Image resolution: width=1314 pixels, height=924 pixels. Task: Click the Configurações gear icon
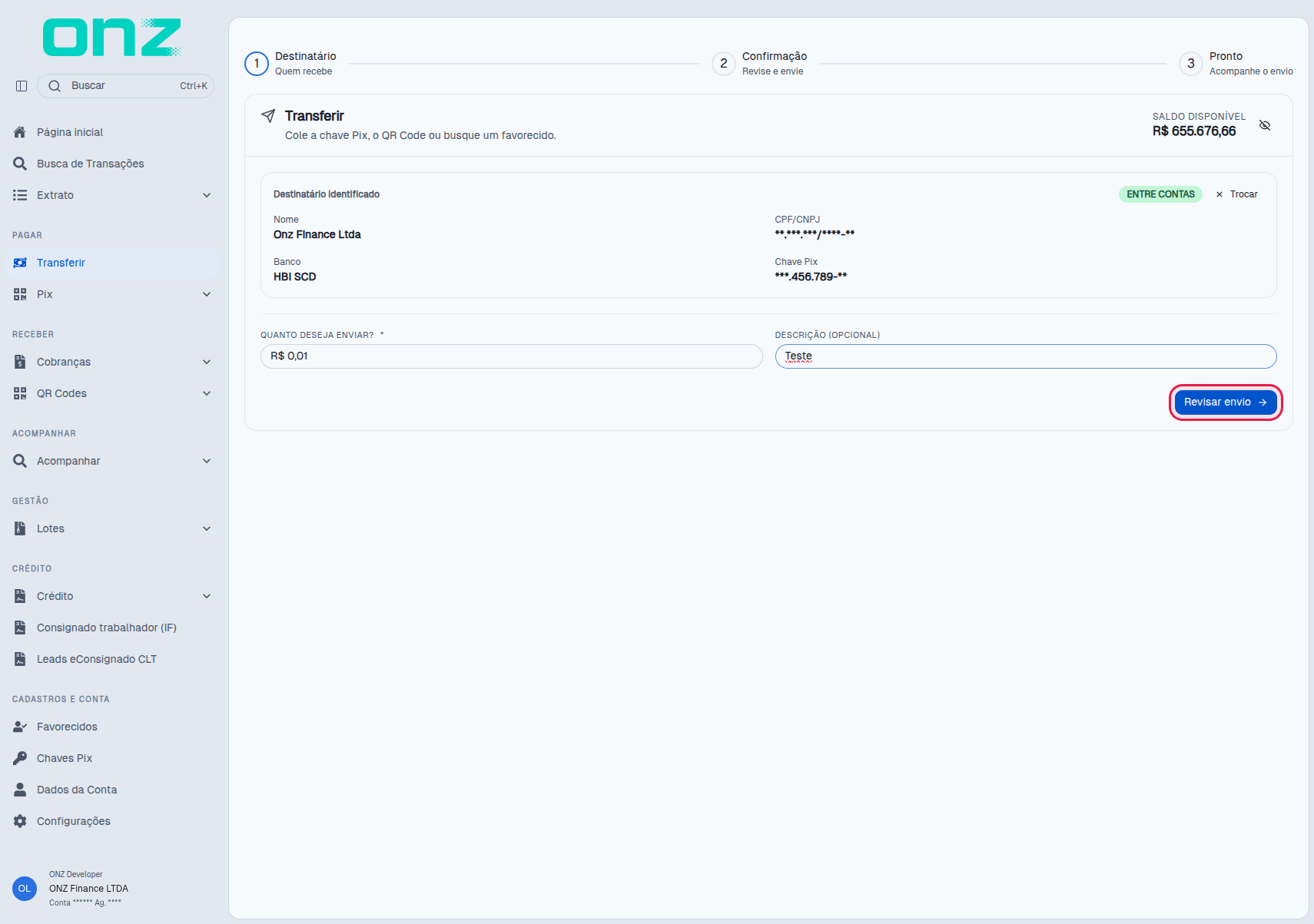click(x=20, y=821)
